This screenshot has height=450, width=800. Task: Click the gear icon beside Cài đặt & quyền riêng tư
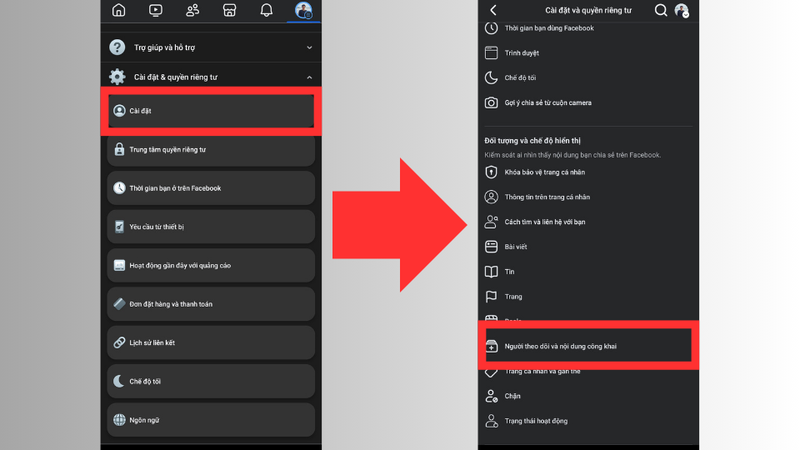click(x=117, y=77)
